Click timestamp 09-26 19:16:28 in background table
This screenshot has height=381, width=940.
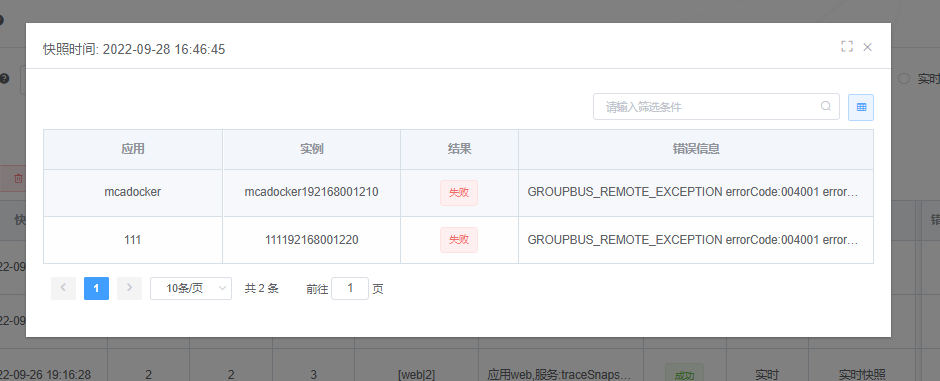pyautogui.click(x=46, y=374)
